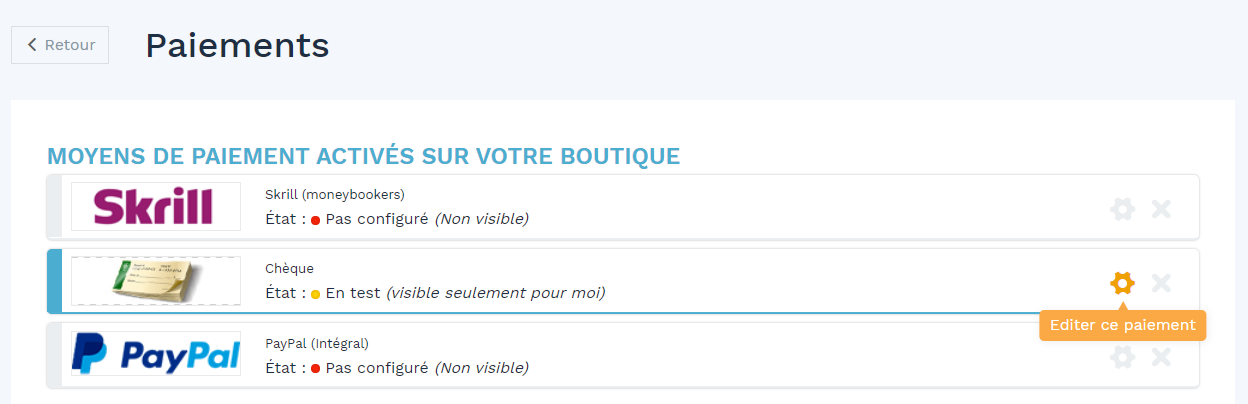
Task: Click the Moyens de paiement activés heading
Action: (x=364, y=156)
